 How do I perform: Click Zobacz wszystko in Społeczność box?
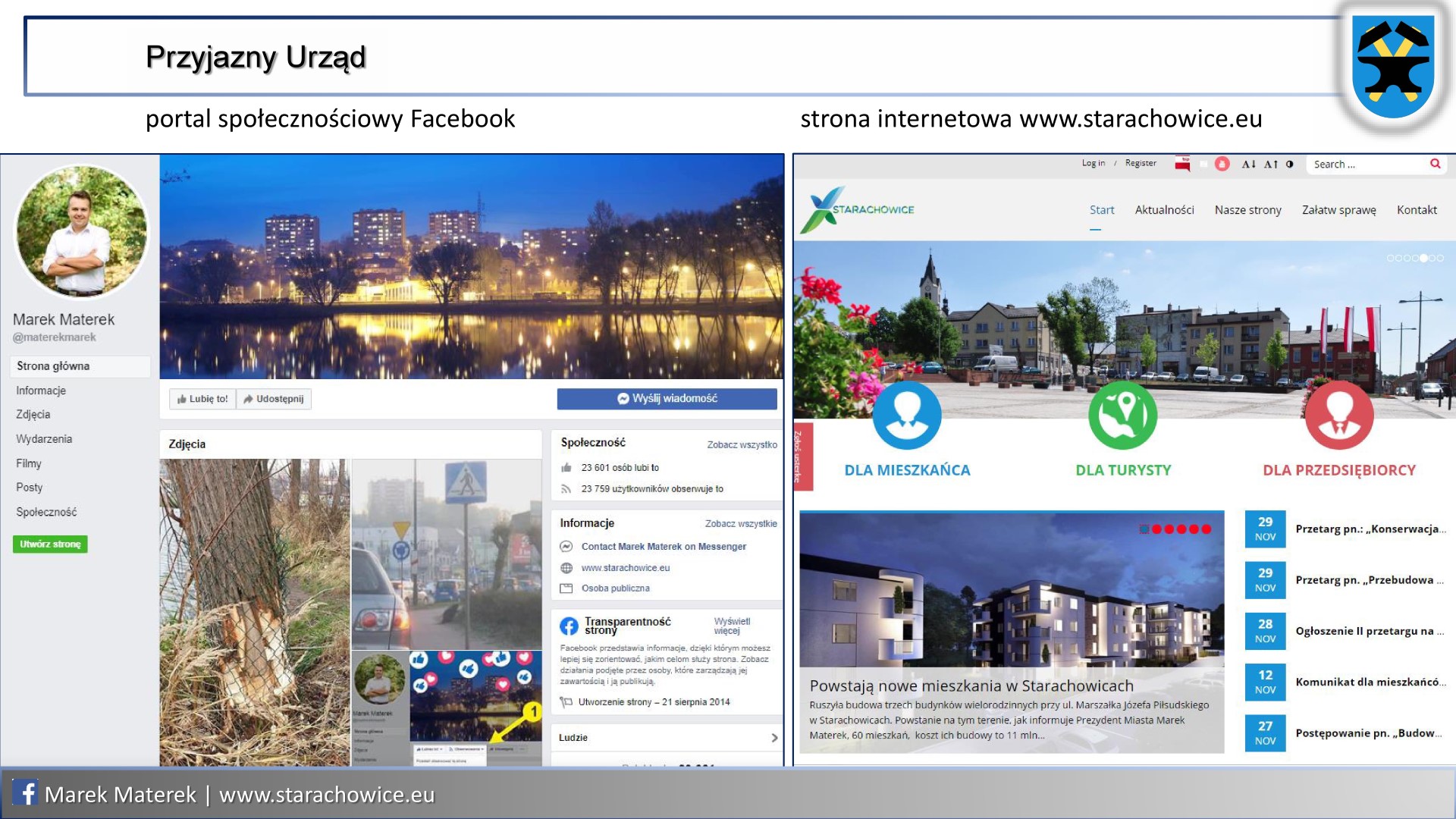(x=742, y=445)
